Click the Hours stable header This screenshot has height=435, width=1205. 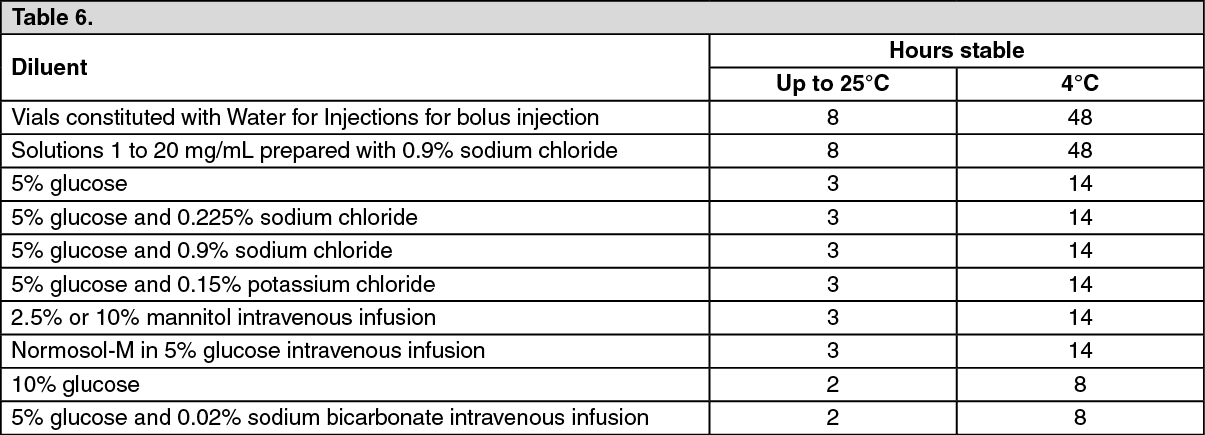tap(957, 51)
